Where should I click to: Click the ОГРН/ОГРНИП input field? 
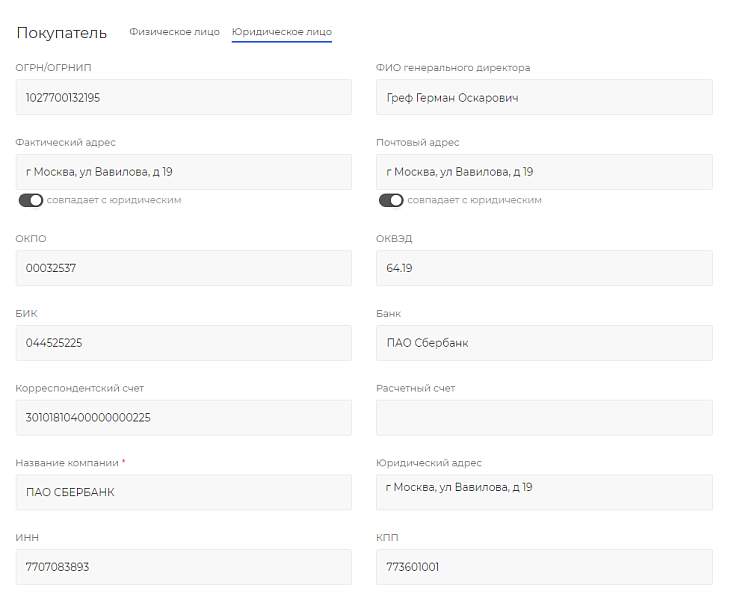tap(184, 97)
